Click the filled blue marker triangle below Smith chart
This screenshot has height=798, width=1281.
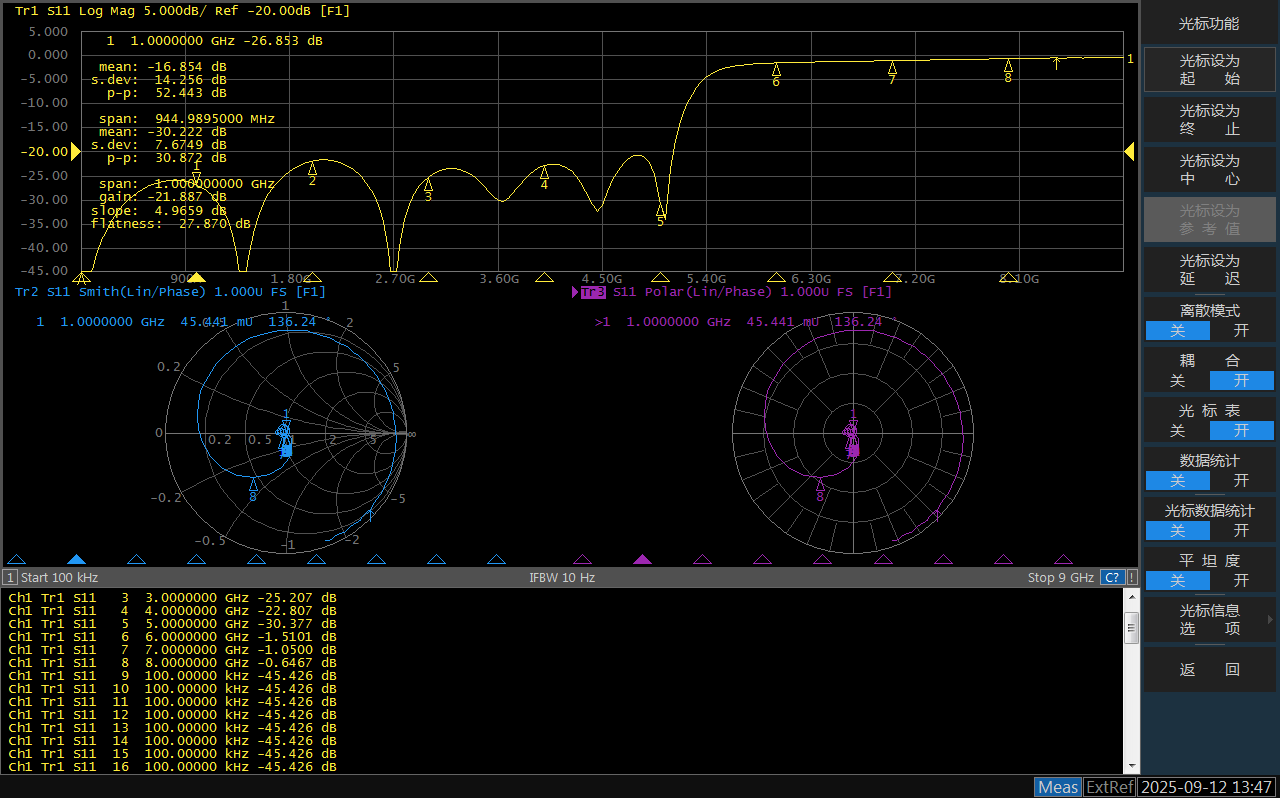76,560
